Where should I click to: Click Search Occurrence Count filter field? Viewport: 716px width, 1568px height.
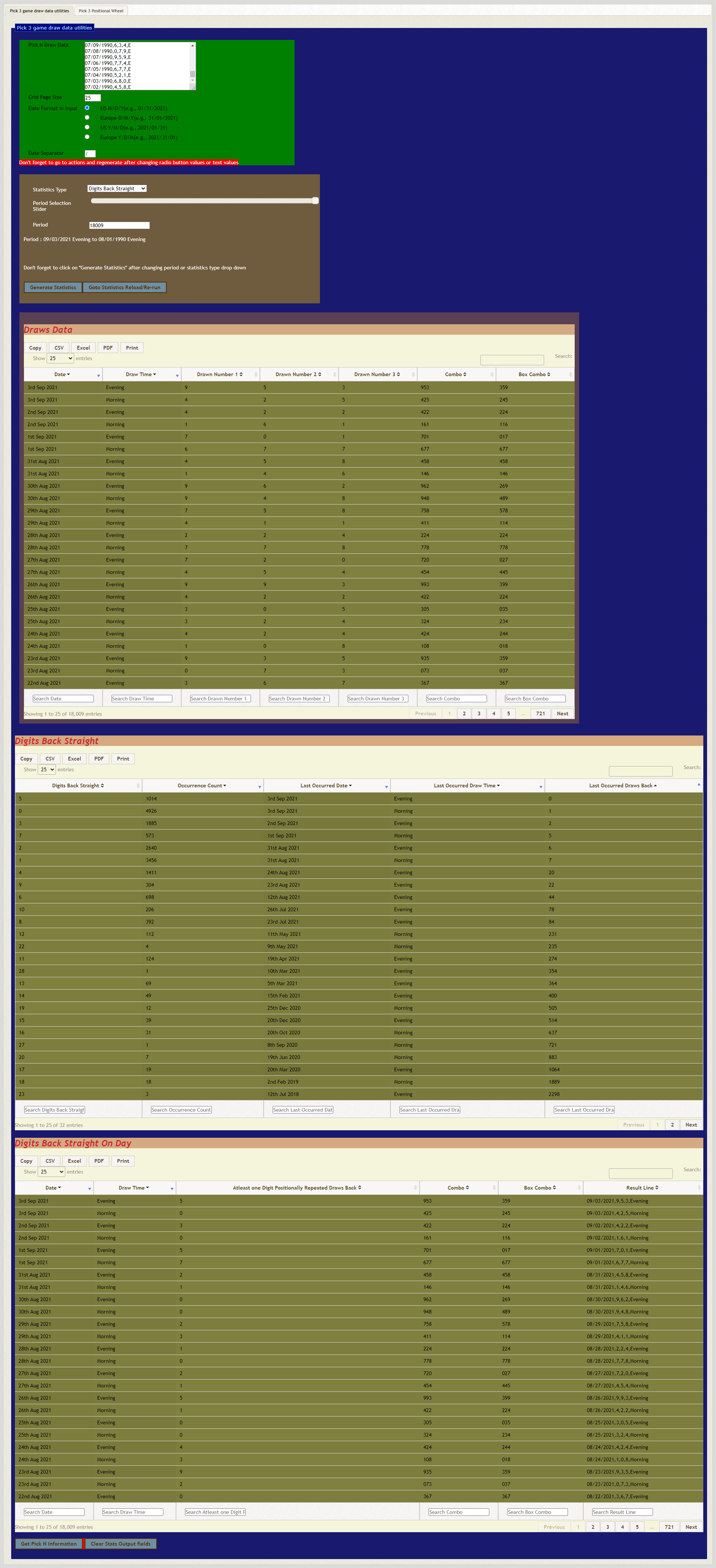(181, 1110)
